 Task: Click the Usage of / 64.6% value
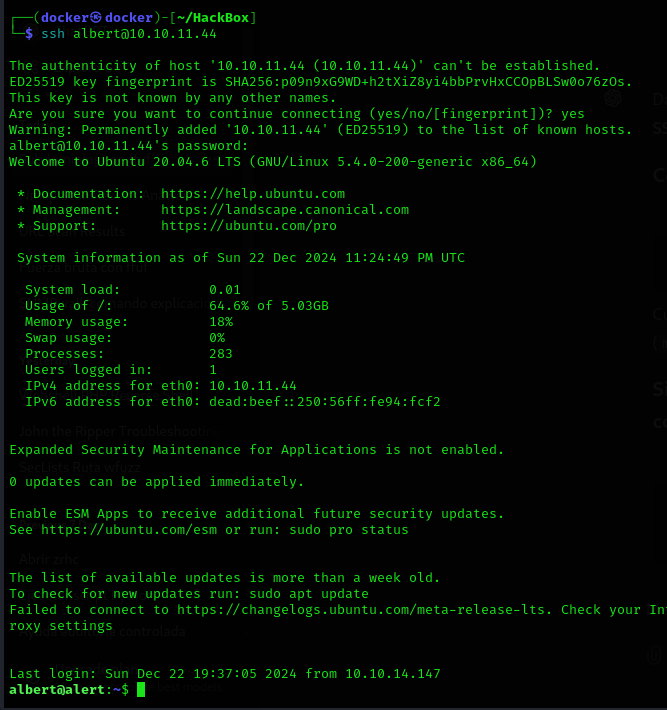268,306
